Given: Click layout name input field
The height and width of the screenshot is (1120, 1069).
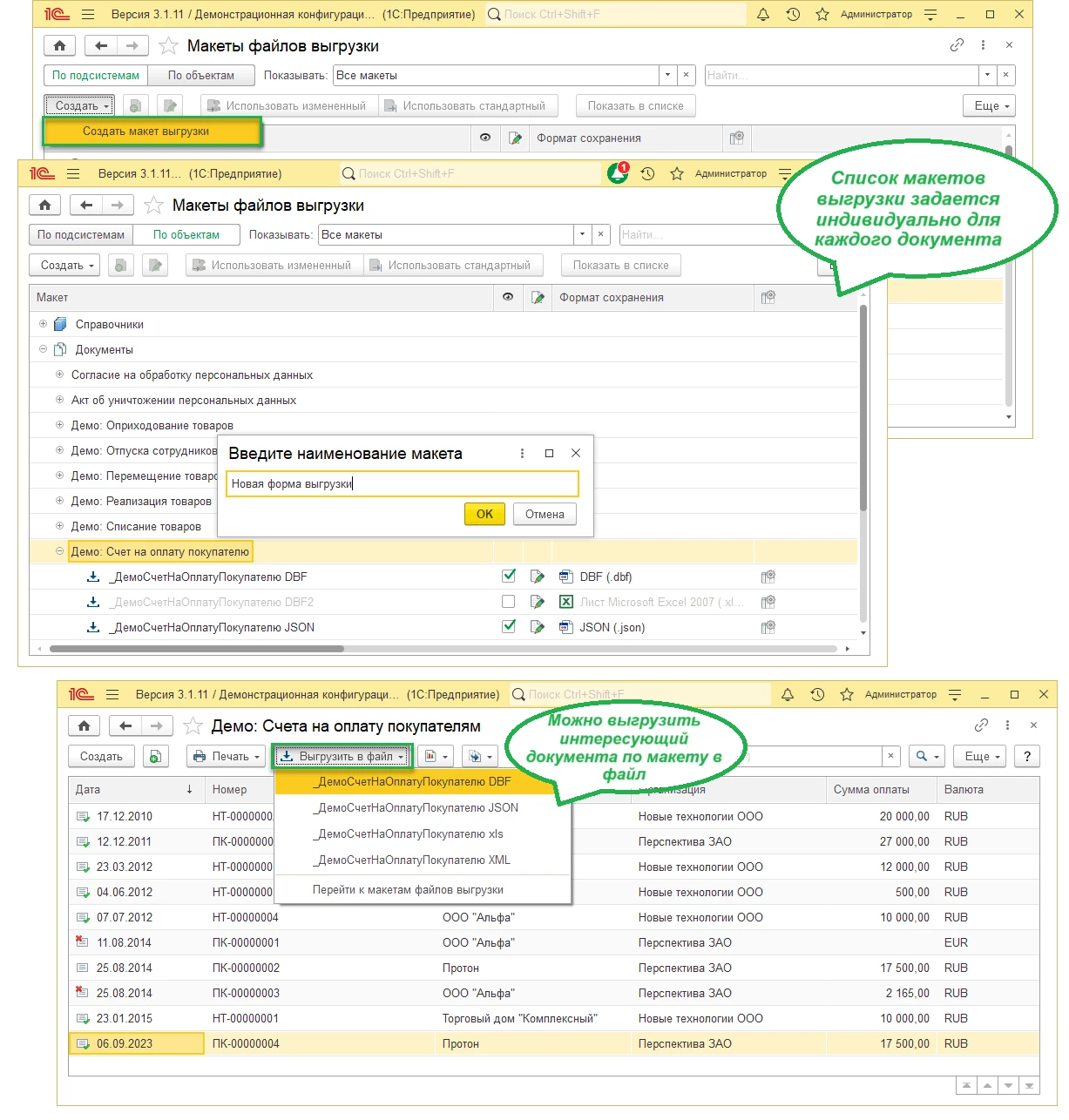Looking at the screenshot, I should 403,484.
